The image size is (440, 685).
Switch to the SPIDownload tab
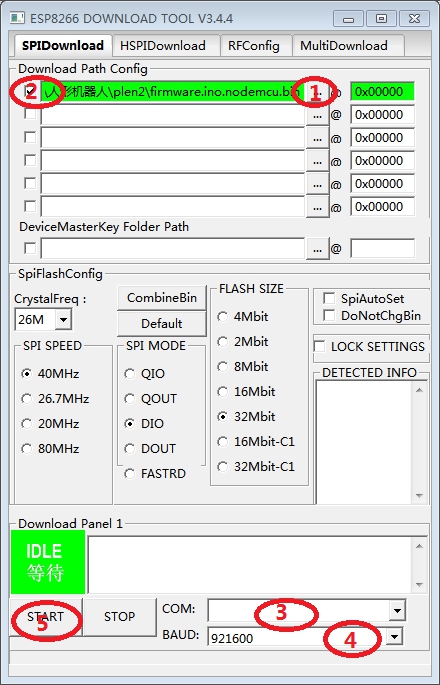tap(62, 45)
